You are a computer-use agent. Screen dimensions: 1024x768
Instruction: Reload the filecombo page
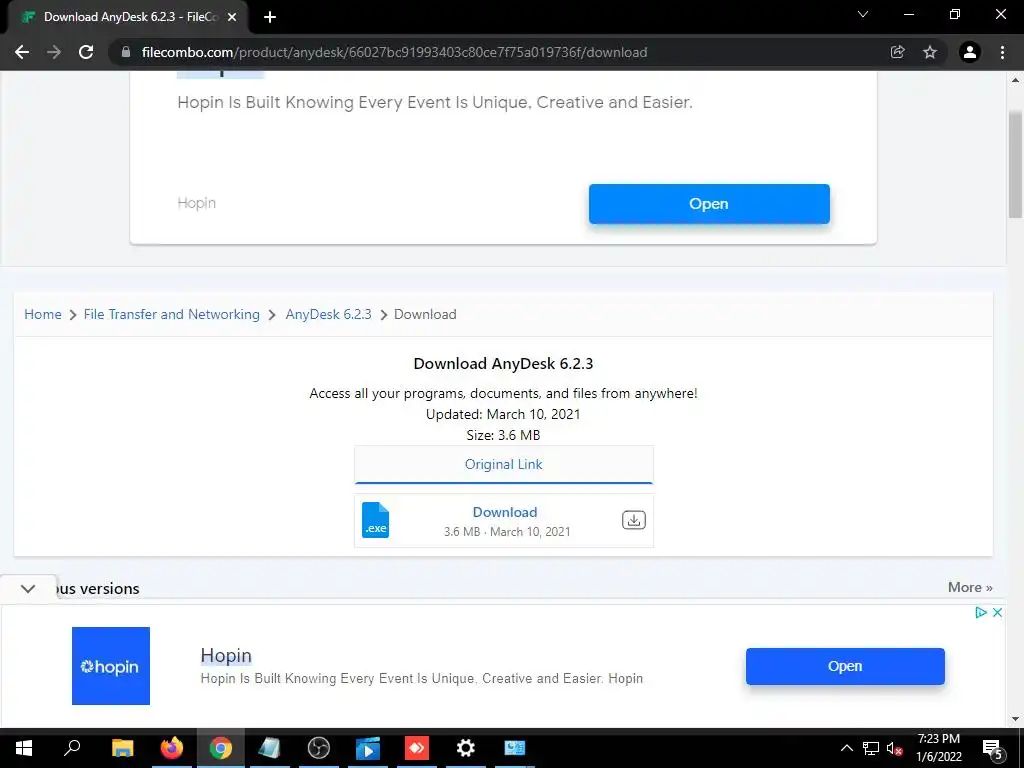tap(86, 52)
